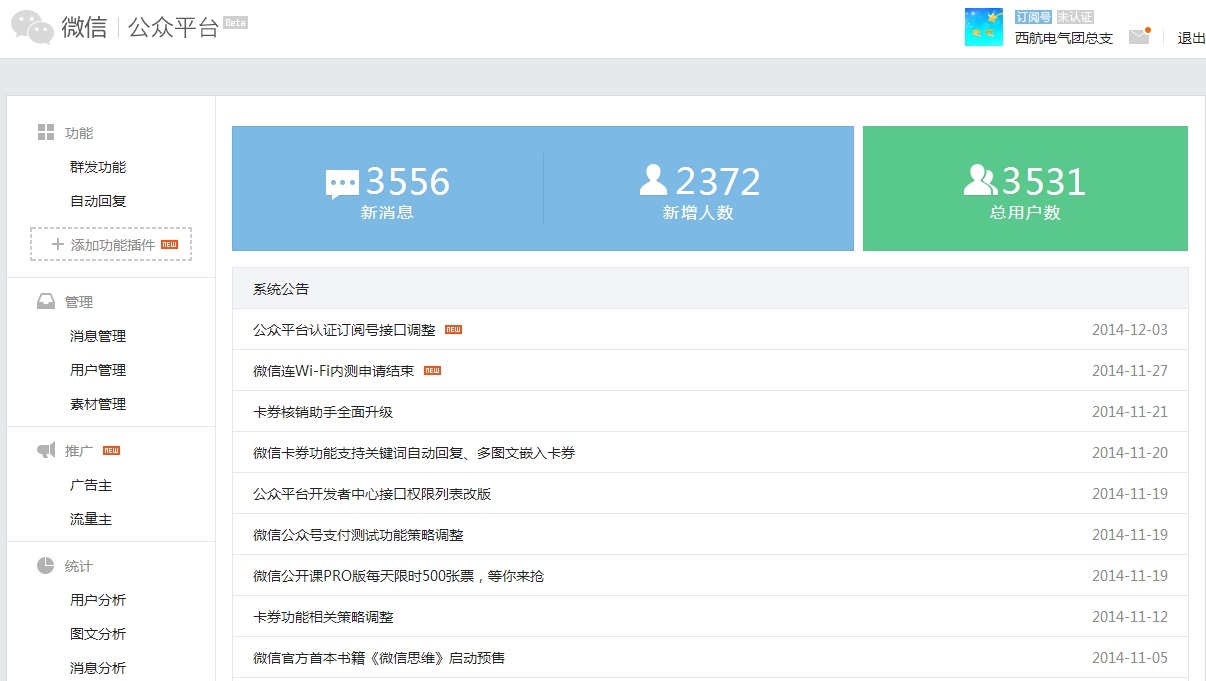Click the 推广 megaphone icon
The image size is (1206, 681).
tap(46, 451)
